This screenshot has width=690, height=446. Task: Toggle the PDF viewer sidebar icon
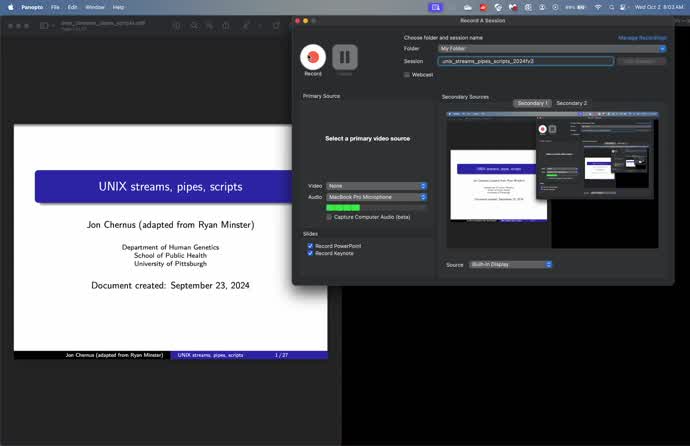(44, 24)
